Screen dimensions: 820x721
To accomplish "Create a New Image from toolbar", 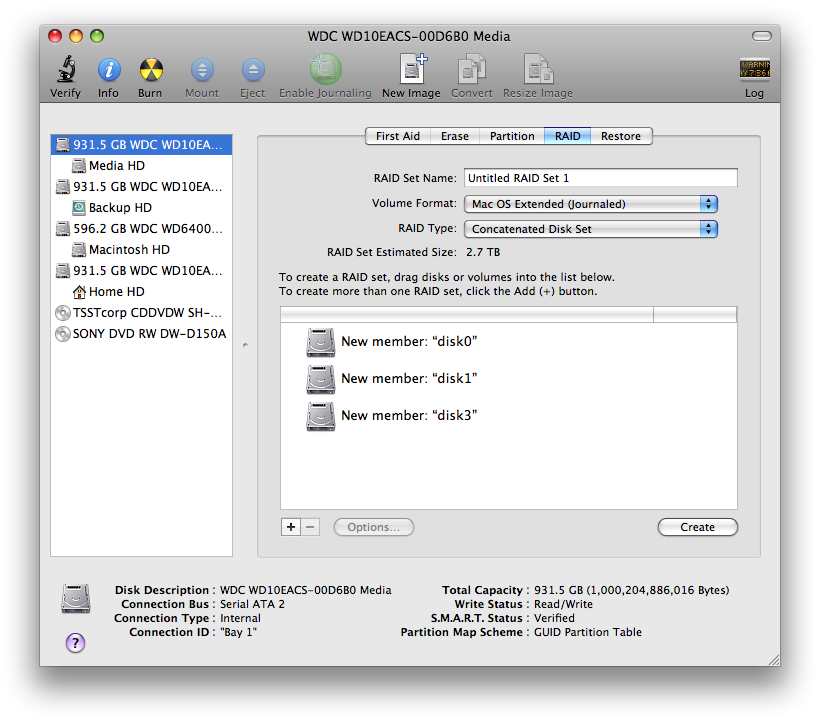I will coord(413,68).
